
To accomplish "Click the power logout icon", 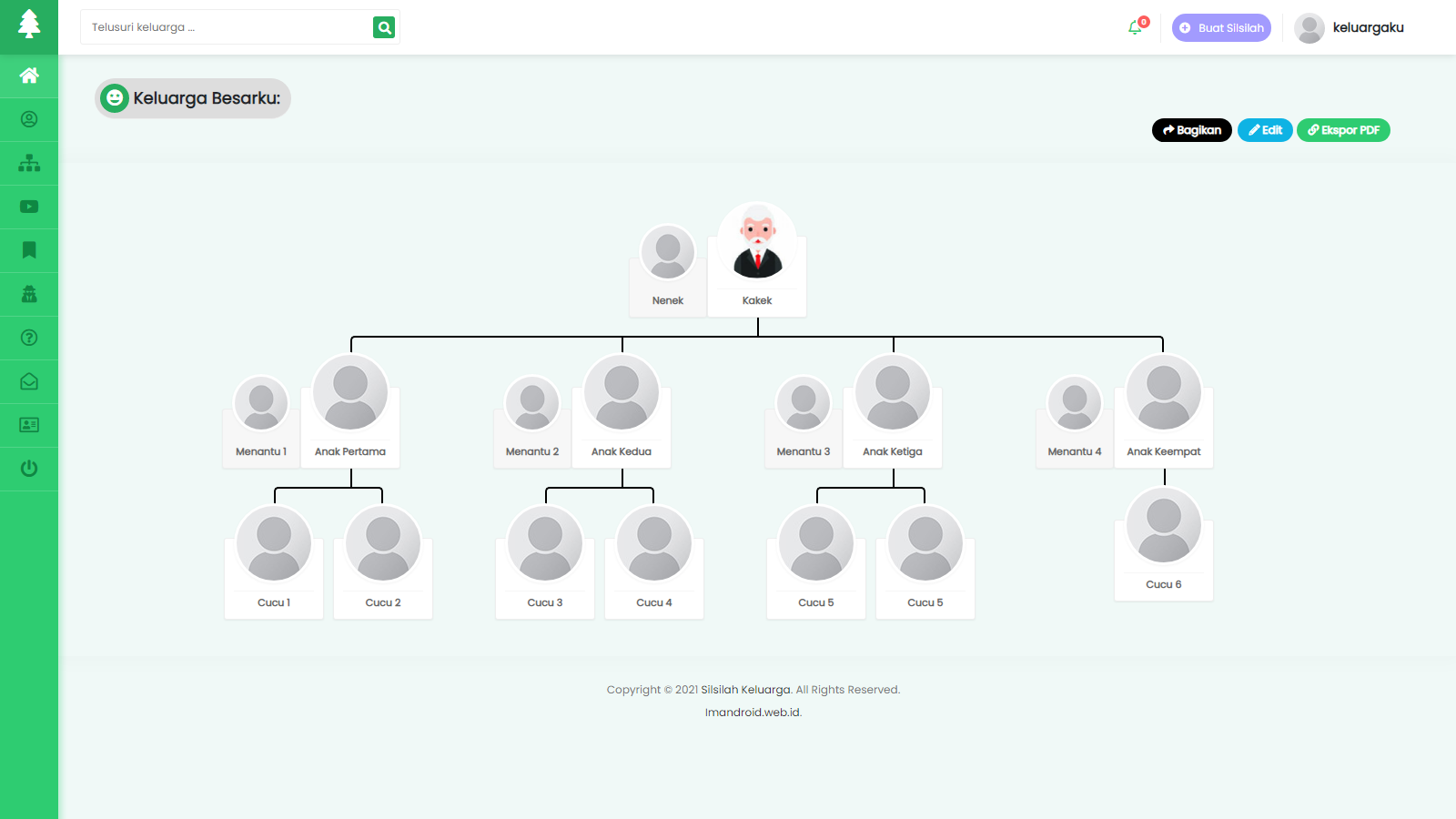I will click(x=29, y=469).
